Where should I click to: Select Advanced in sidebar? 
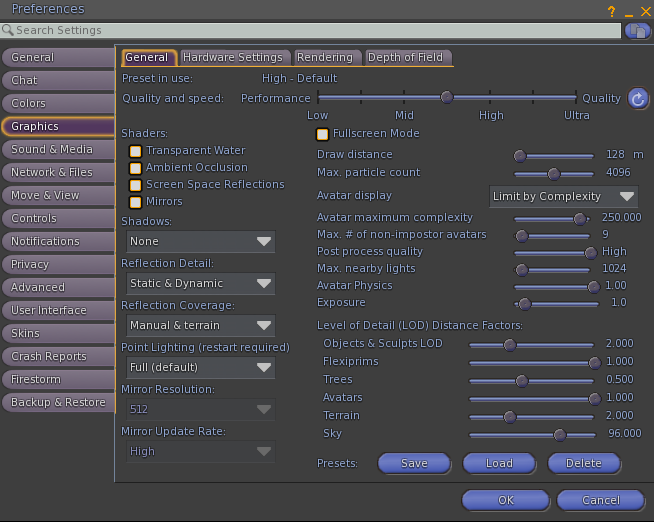(x=58, y=287)
